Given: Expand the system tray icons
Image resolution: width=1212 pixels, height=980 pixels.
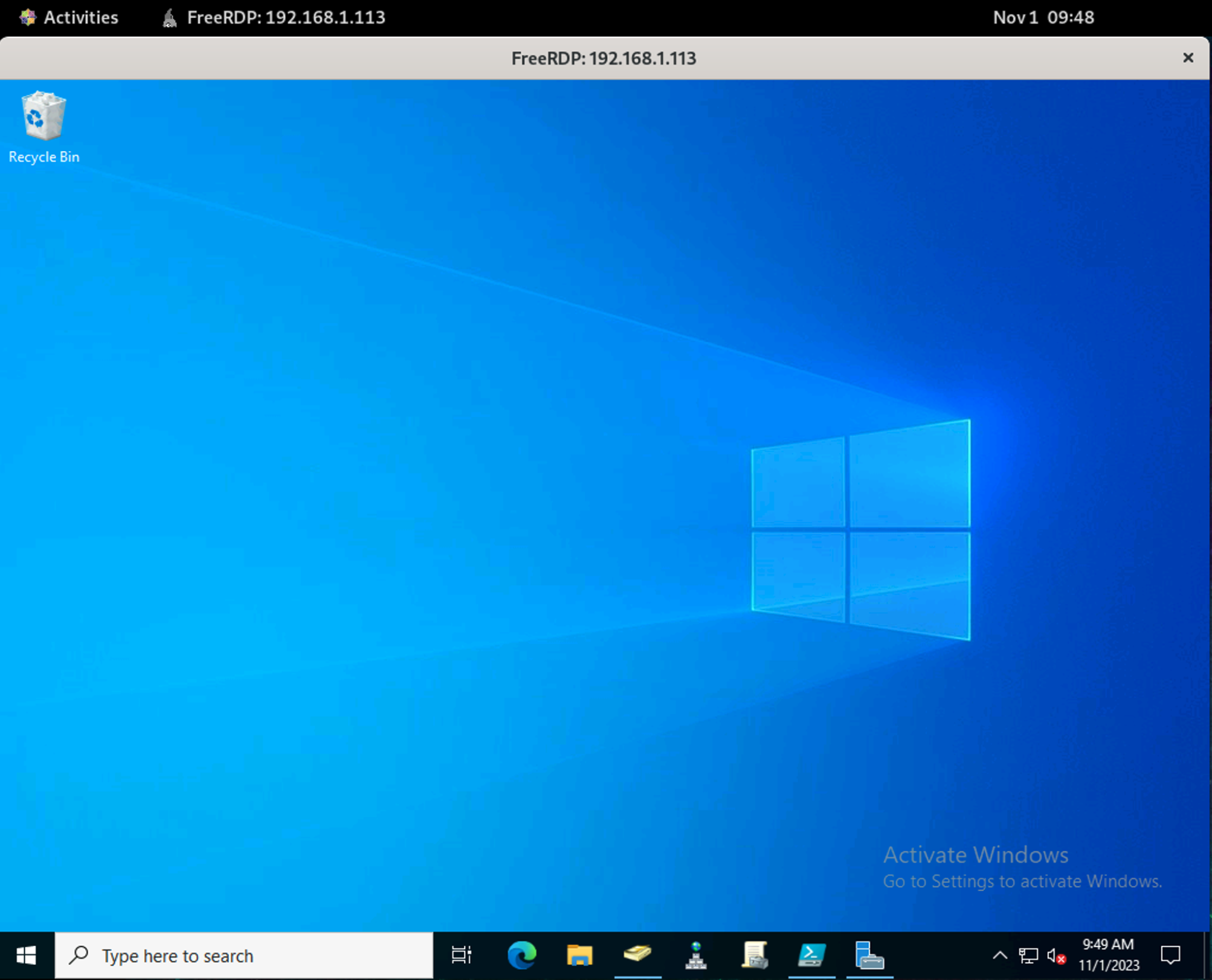Looking at the screenshot, I should 1000,955.
